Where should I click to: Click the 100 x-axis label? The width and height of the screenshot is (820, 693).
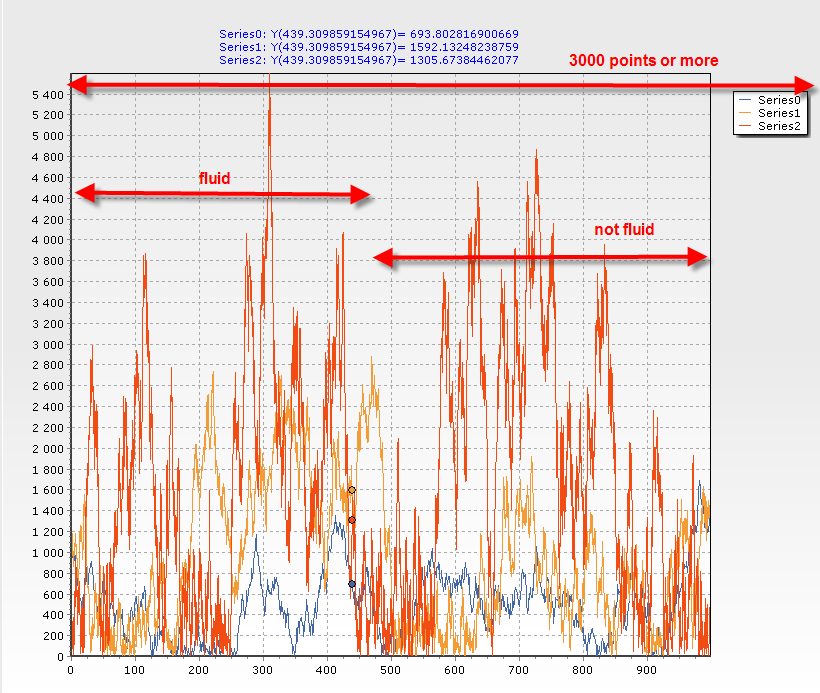[x=134, y=671]
